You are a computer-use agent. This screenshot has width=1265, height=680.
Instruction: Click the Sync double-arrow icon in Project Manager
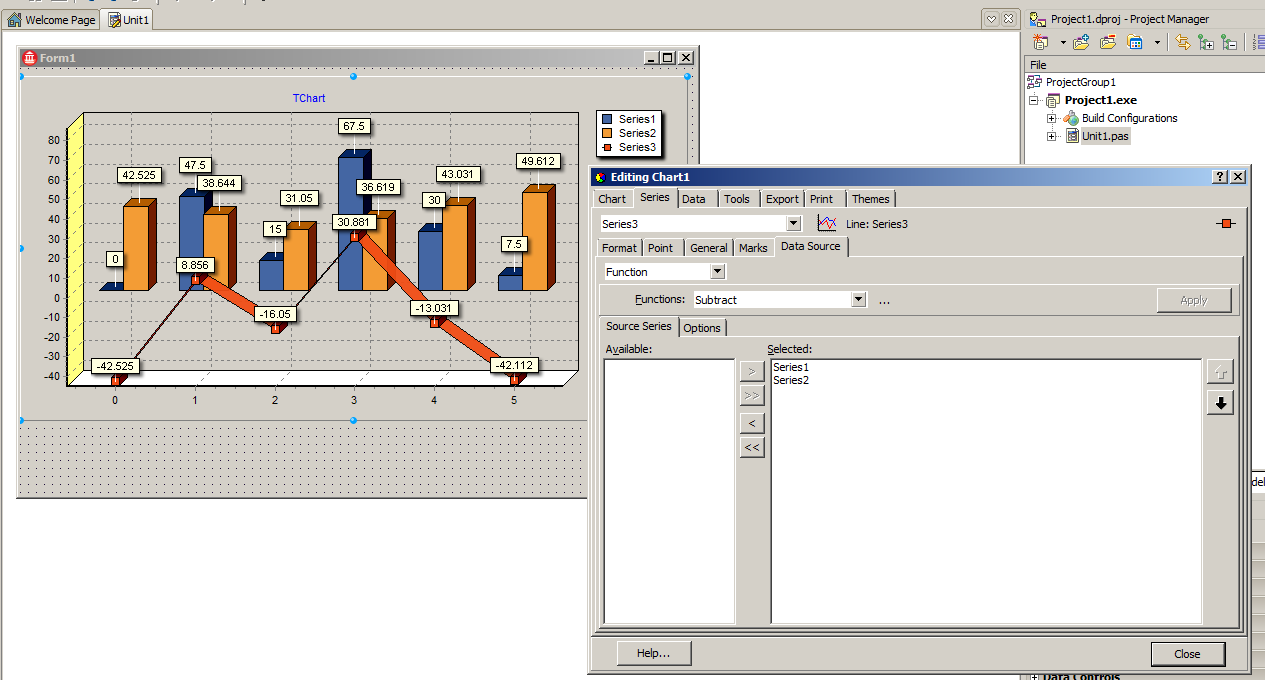click(x=1183, y=42)
